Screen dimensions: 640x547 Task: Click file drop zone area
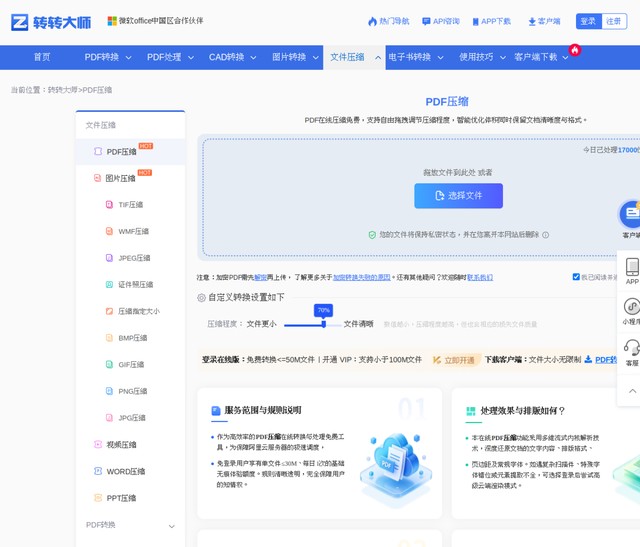coord(421,197)
